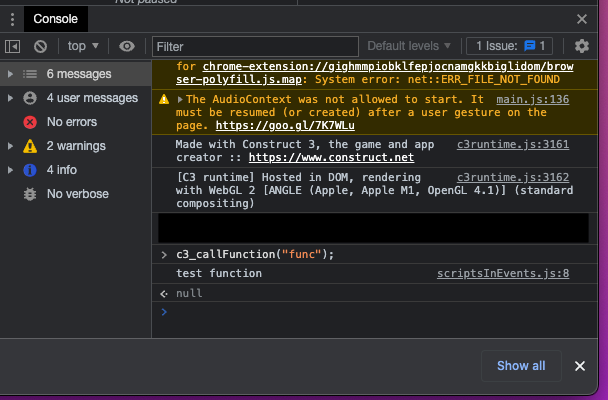
Task: Focus the Filter input field
Action: point(255,47)
